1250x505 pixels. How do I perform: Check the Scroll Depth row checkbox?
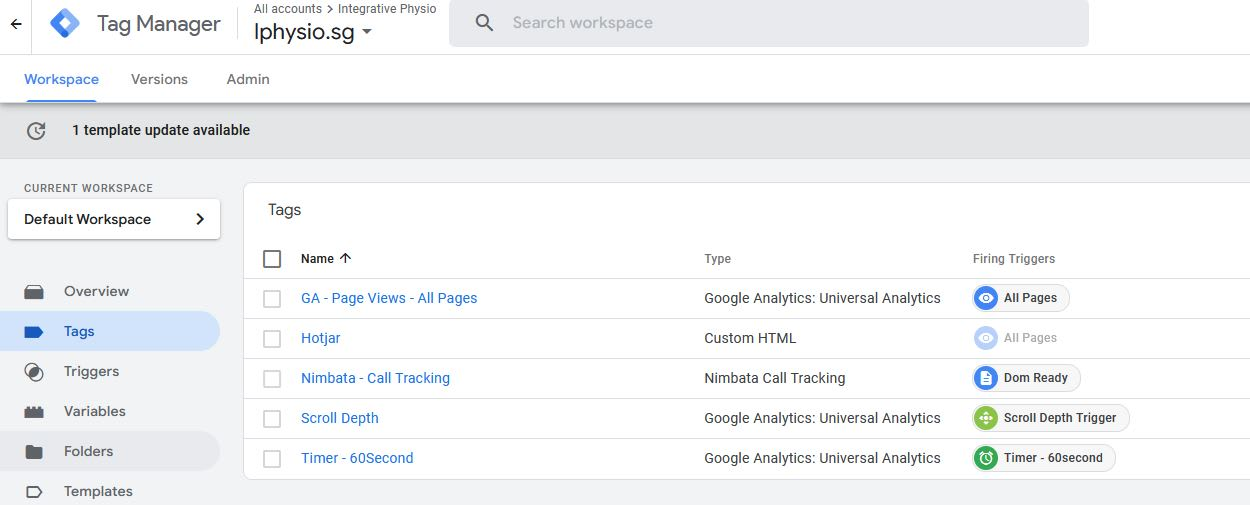click(272, 419)
